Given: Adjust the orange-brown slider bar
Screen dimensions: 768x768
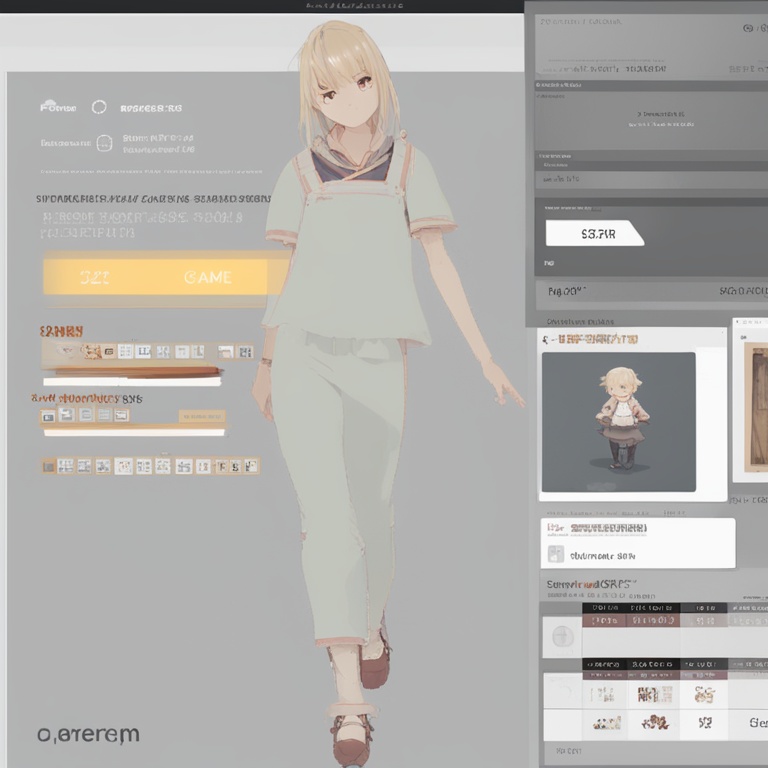Looking at the screenshot, I should (x=139, y=371).
